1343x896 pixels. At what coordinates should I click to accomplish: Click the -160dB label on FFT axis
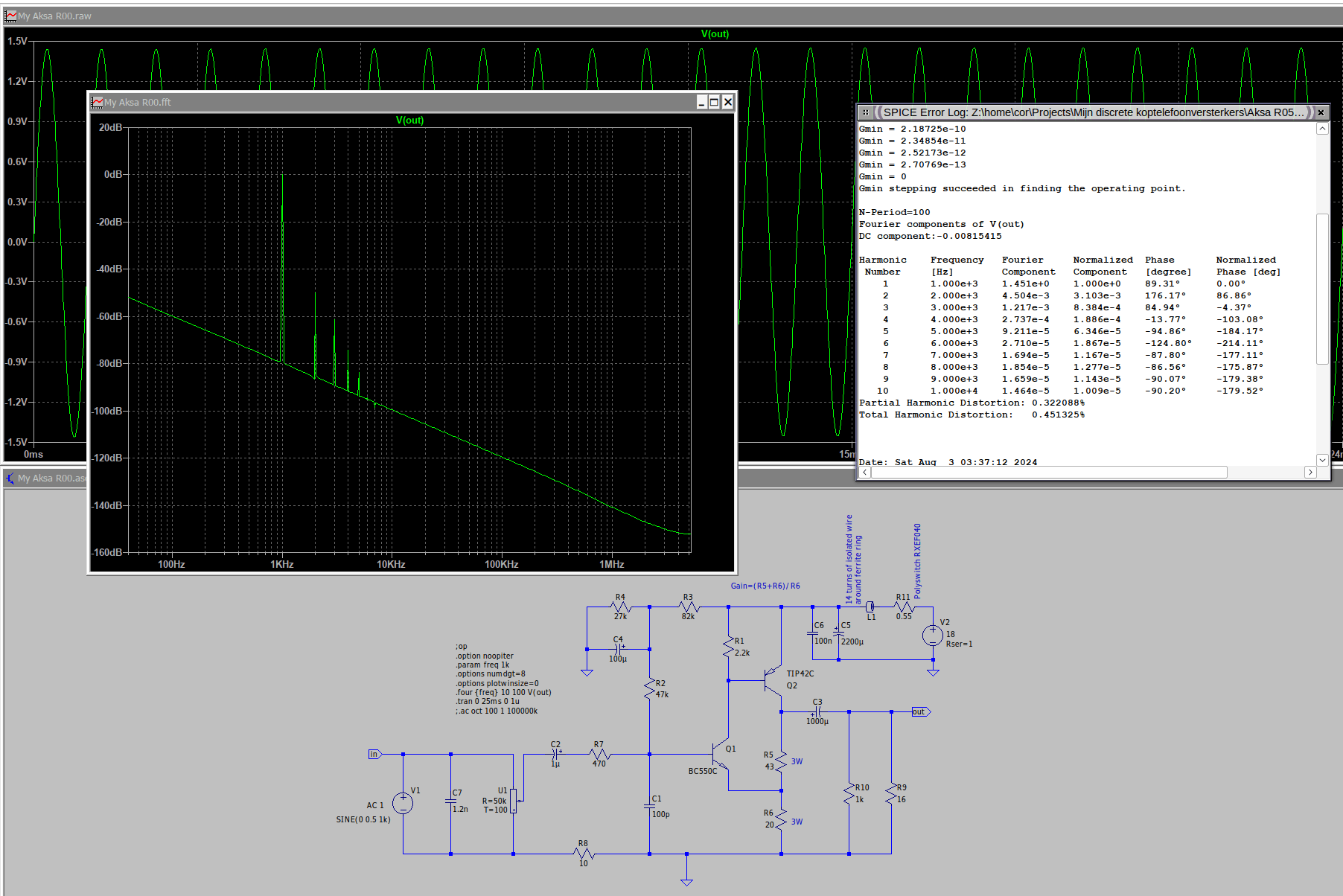[x=106, y=552]
